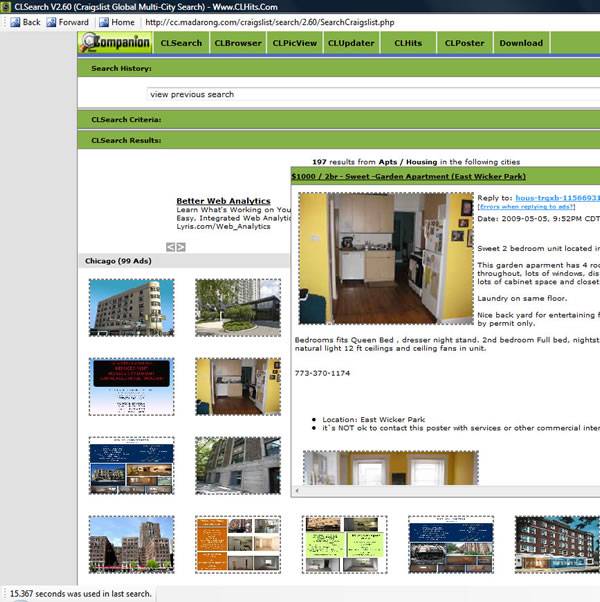
Task: Click the Errors when replying to ads link
Action: (526, 206)
